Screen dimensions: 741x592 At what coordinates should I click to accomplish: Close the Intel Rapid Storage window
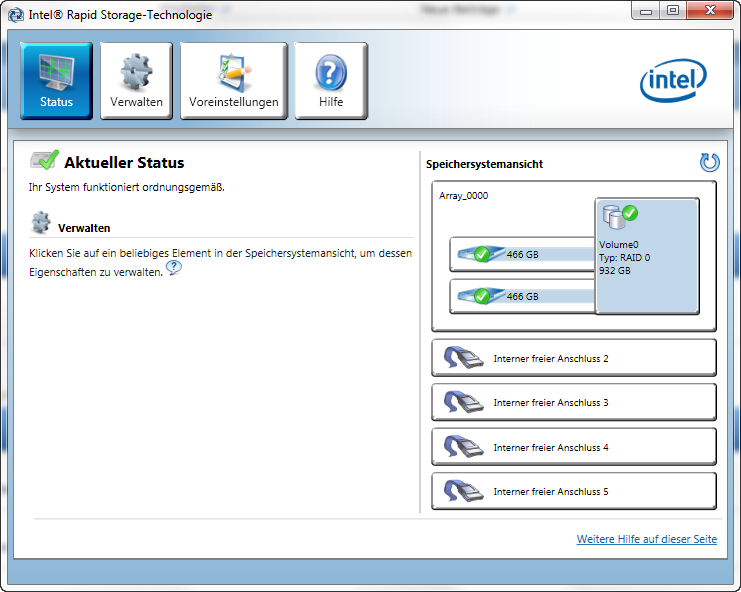[x=710, y=11]
